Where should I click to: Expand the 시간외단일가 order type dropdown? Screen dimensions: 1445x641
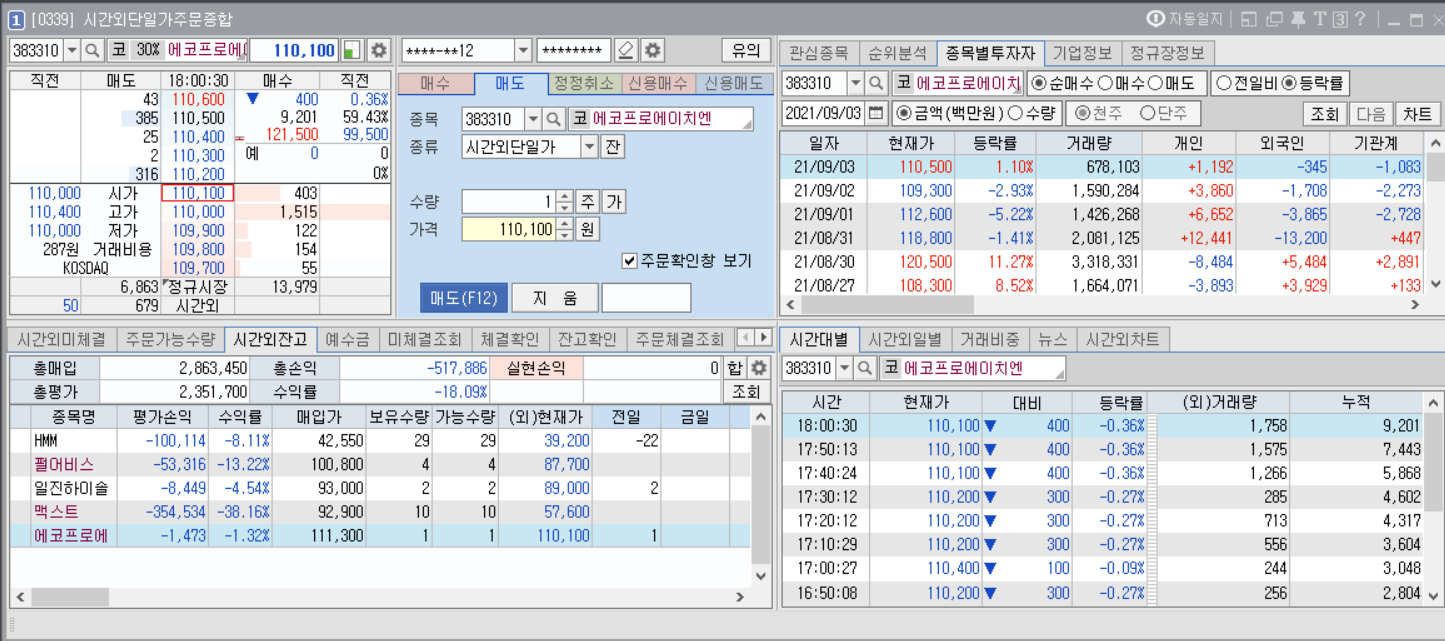click(589, 147)
